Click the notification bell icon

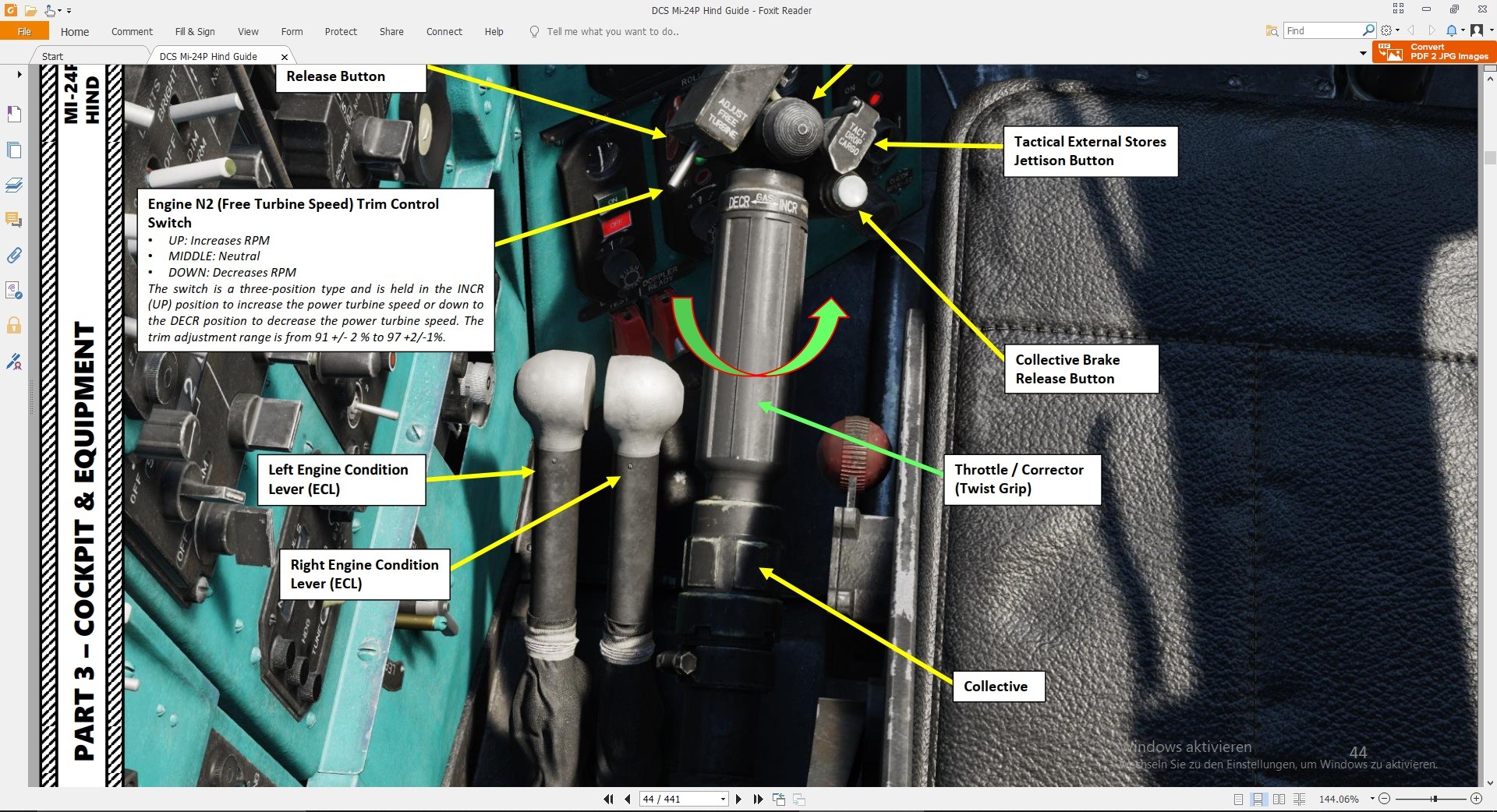click(1451, 30)
